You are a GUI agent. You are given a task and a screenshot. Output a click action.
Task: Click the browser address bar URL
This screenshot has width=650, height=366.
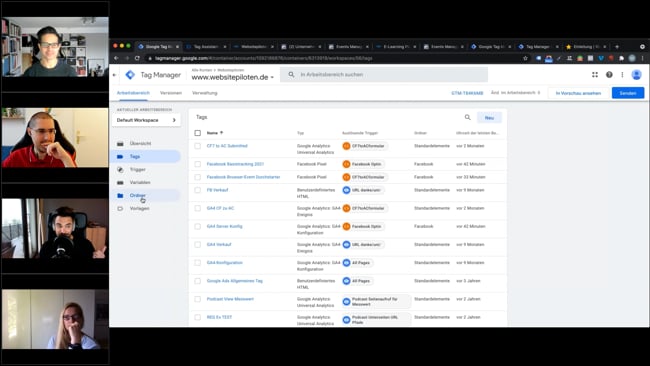pos(264,58)
